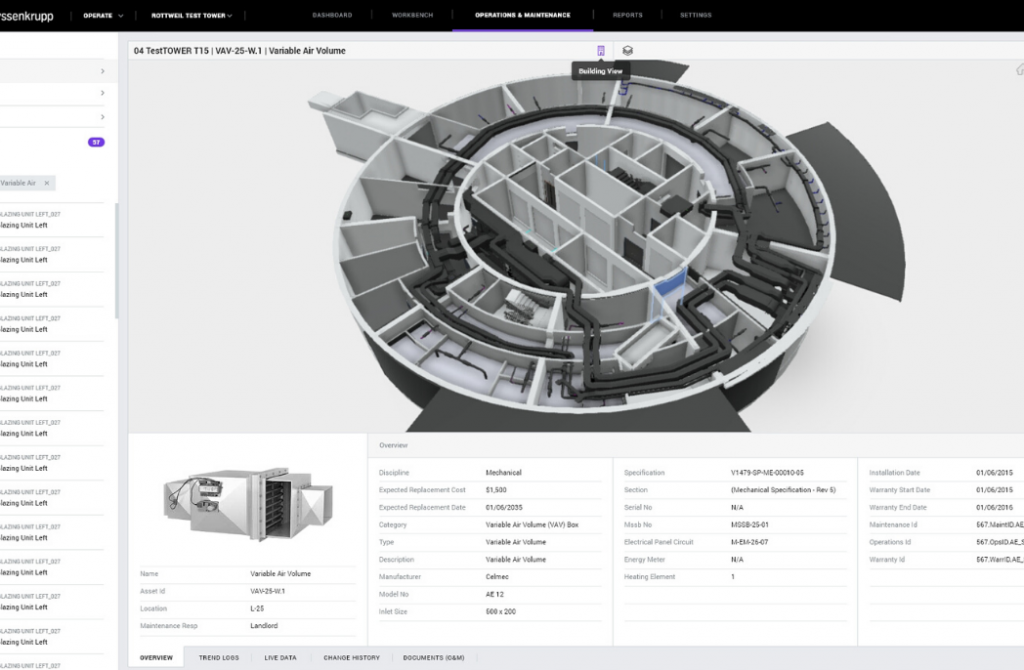Click the 'Warranty Start Date' label
The height and width of the screenshot is (670, 1024).
pyautogui.click(x=899, y=490)
